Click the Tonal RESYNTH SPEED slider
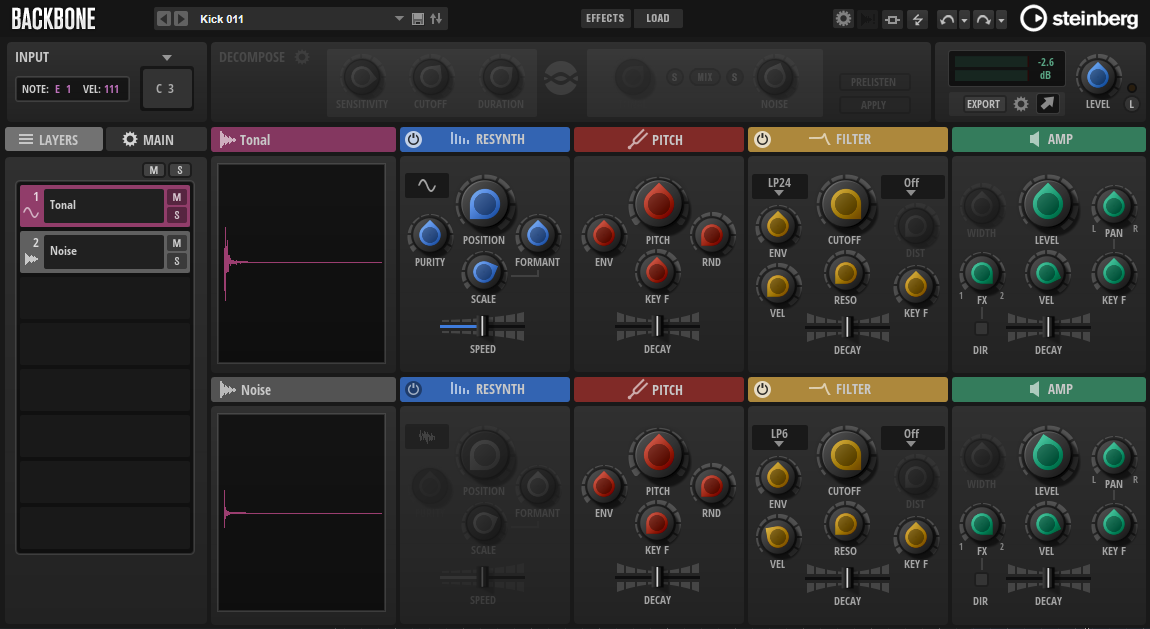The height and width of the screenshot is (629, 1150). (x=483, y=326)
